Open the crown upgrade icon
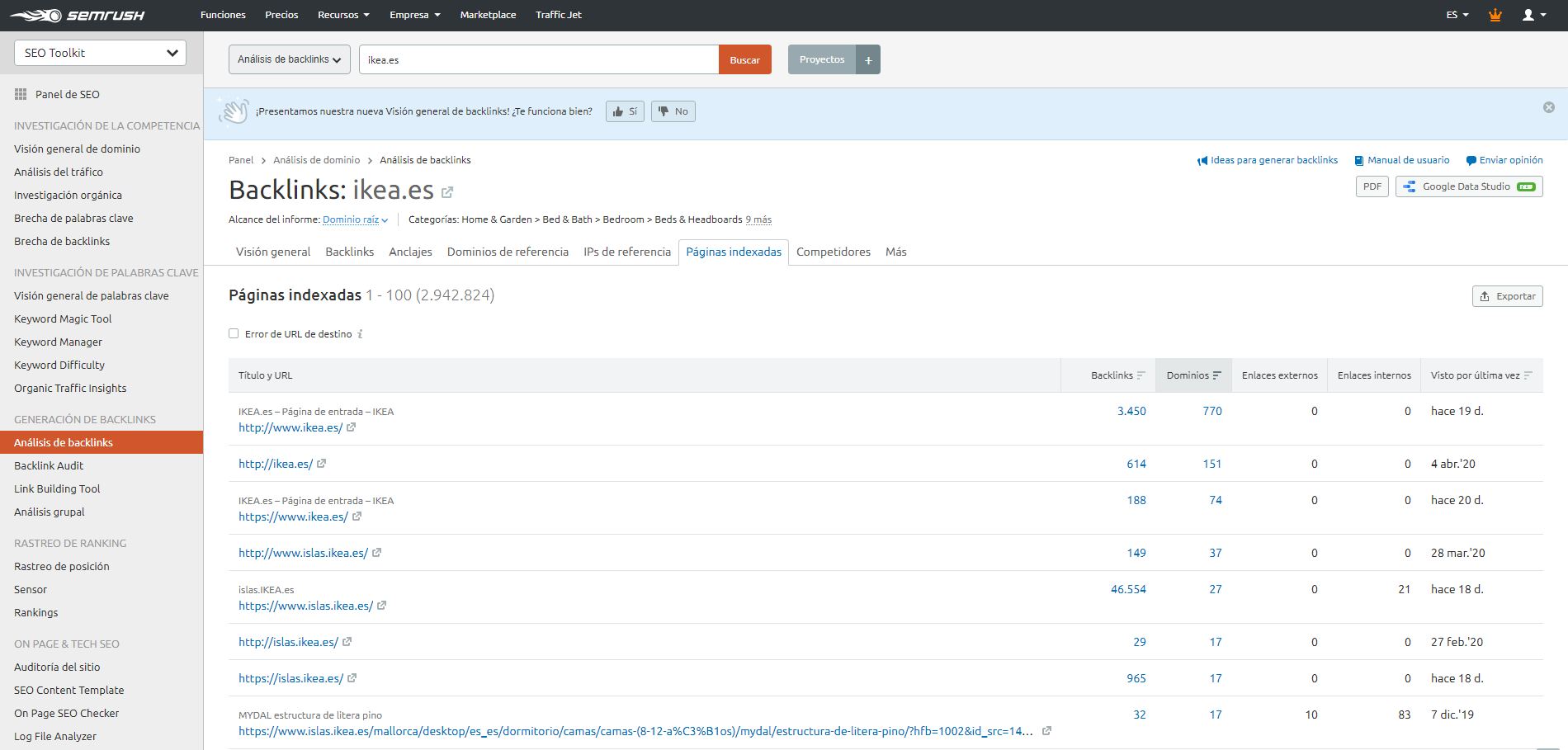The height and width of the screenshot is (750, 1568). pos(1495,15)
